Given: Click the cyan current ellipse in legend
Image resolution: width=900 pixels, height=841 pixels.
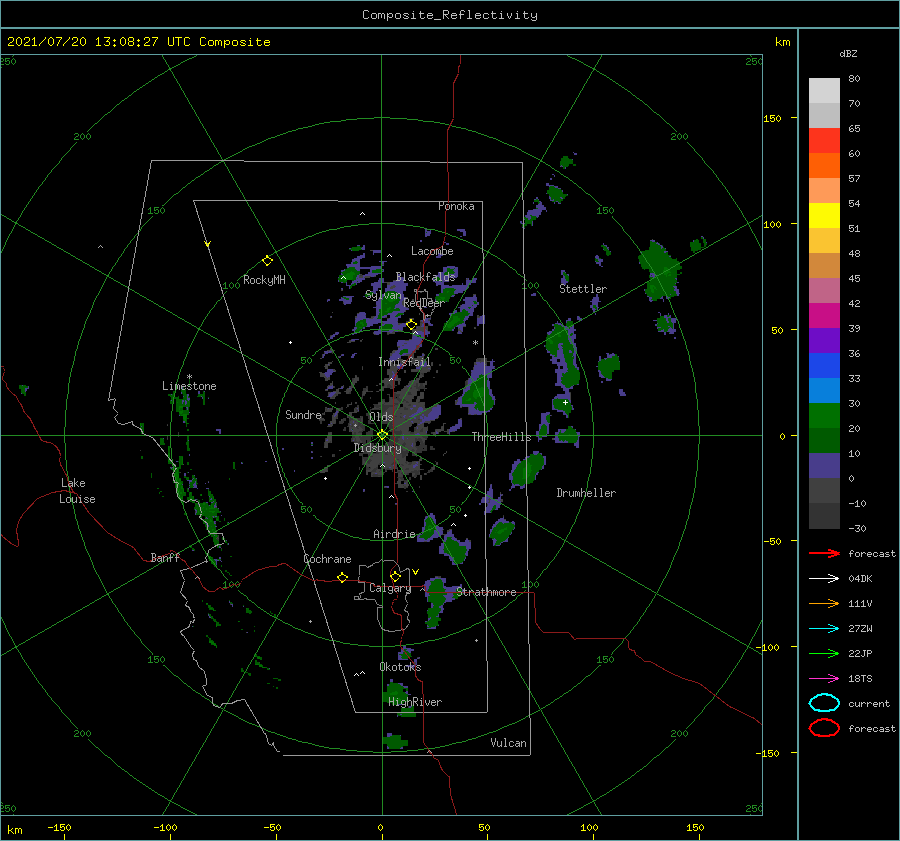Looking at the screenshot, I should pos(824,703).
